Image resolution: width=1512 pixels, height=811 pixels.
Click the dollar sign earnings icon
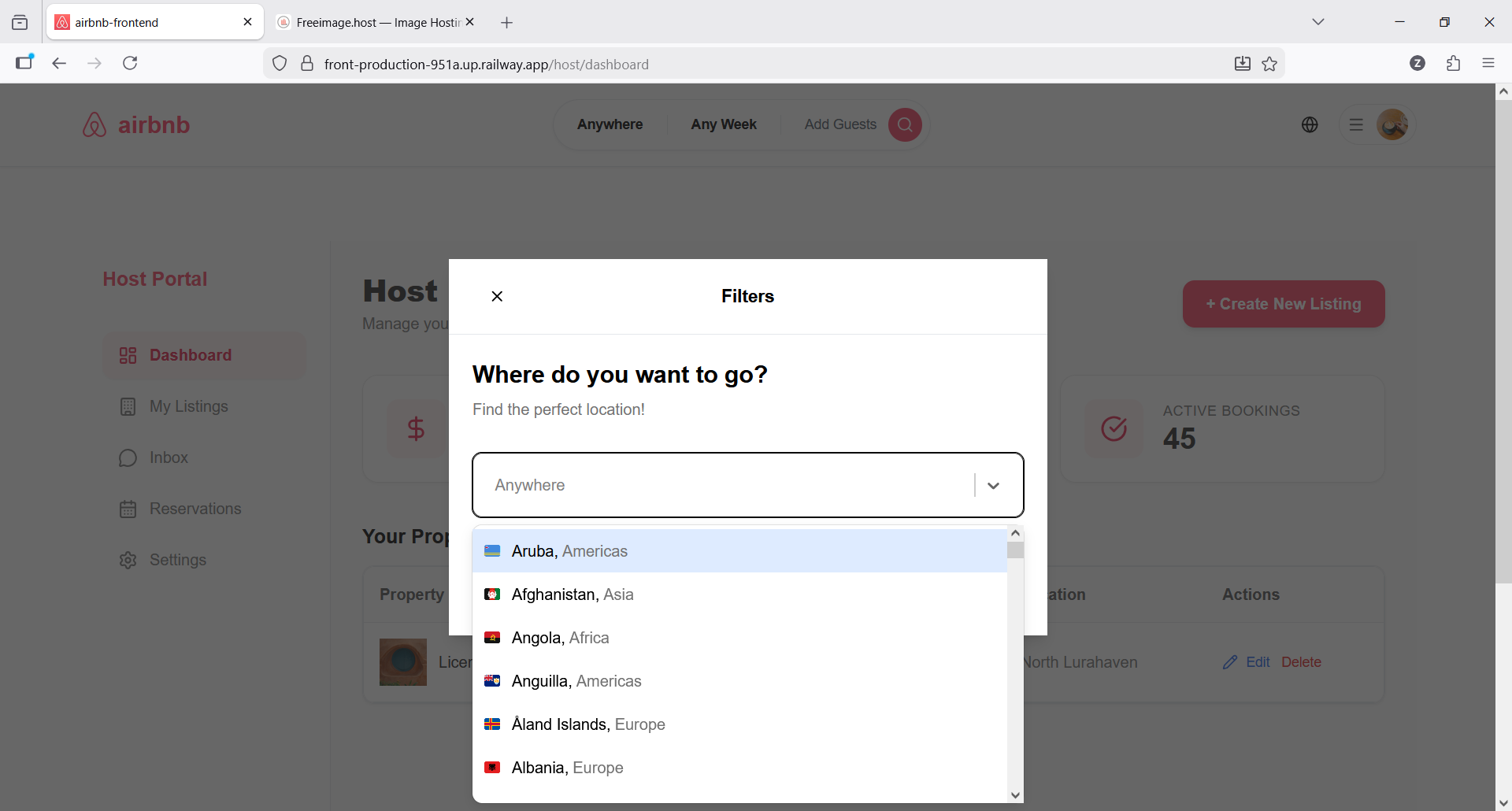(416, 428)
